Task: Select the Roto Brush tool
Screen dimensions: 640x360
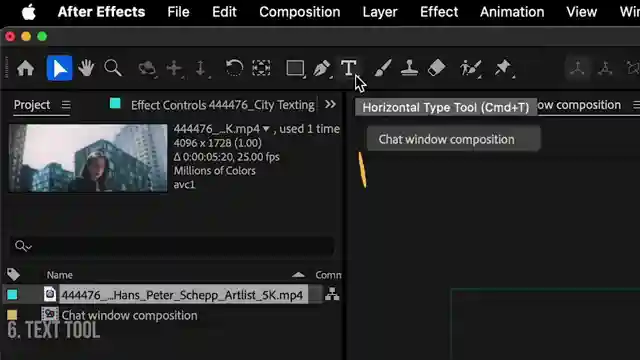Action: [471, 68]
